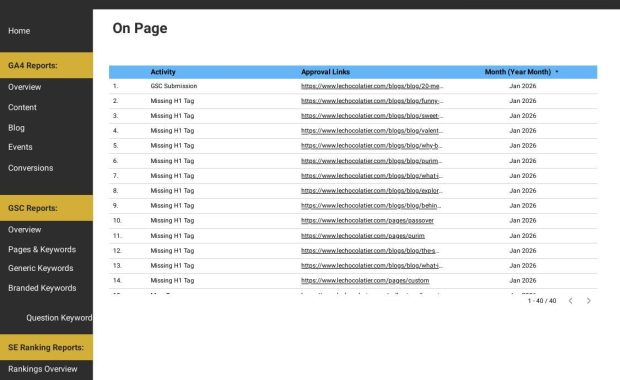The width and height of the screenshot is (620, 380).
Task: Select row number '5.' in table
Action: tap(115, 146)
